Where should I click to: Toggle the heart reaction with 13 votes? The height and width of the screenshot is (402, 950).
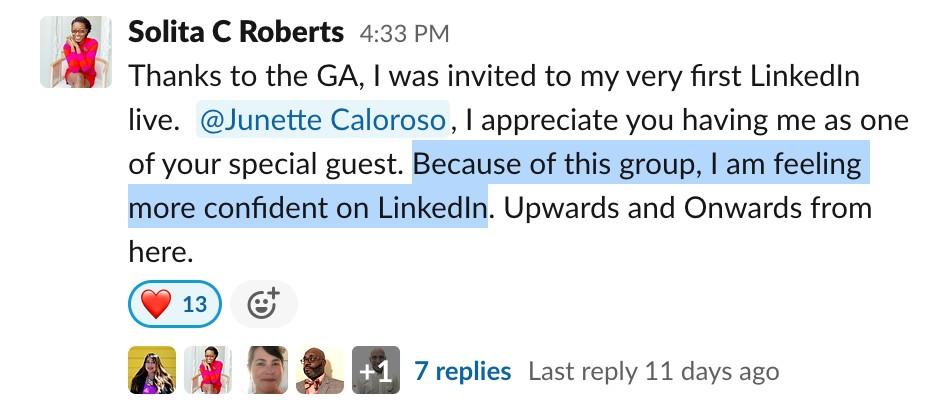click(x=174, y=304)
